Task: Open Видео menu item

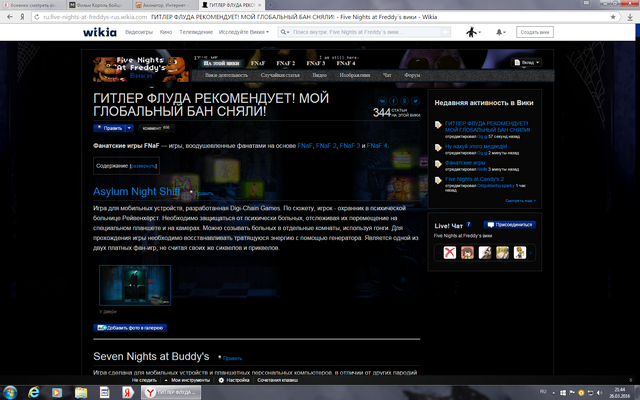Action: point(320,75)
